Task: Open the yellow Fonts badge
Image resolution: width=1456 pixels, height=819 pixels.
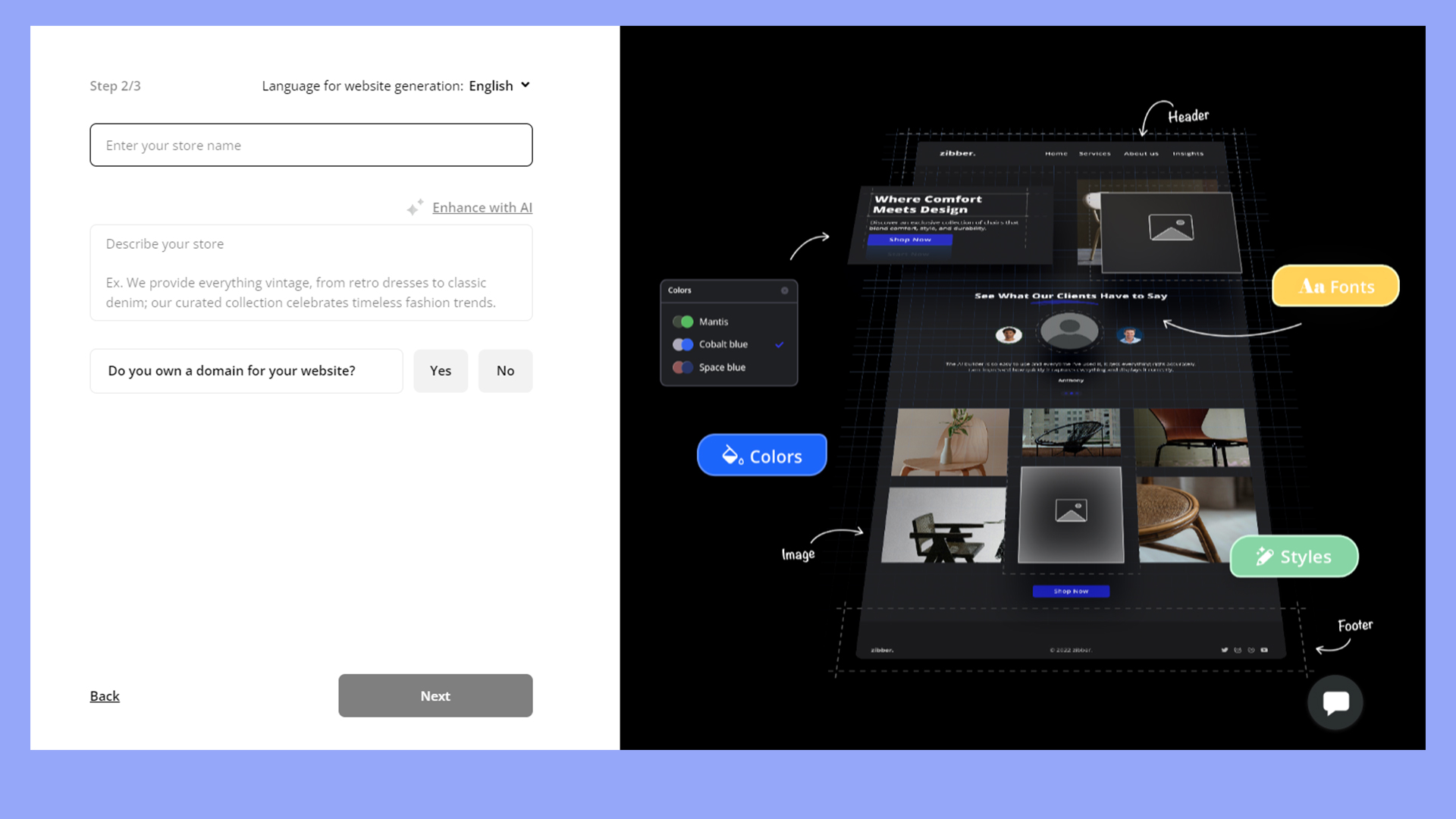Action: coord(1335,287)
